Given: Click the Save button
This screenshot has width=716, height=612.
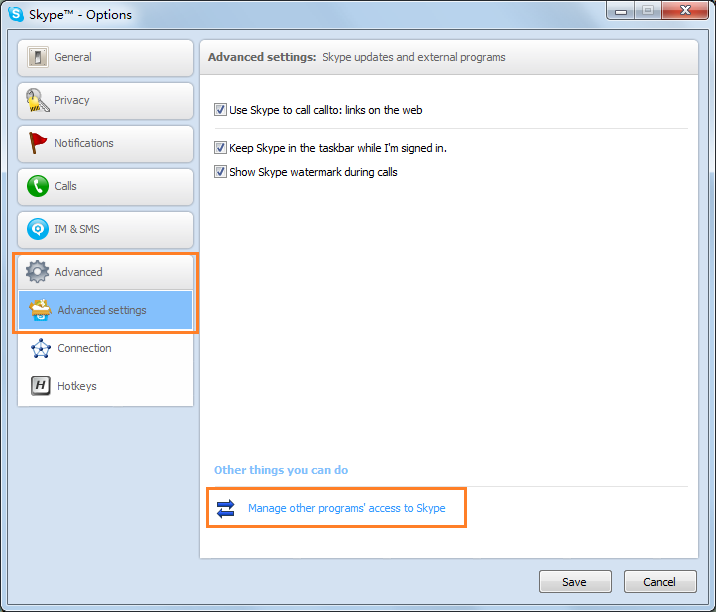Looking at the screenshot, I should (x=575, y=582).
